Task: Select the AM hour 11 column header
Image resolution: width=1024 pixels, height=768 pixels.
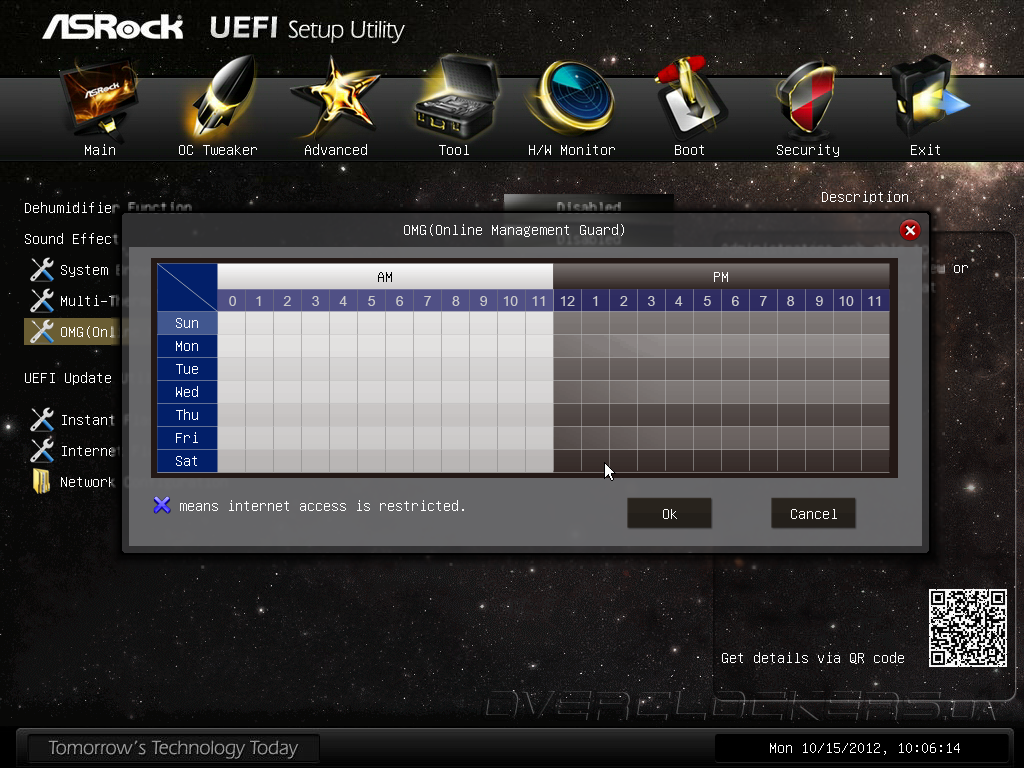Action: coord(539,301)
